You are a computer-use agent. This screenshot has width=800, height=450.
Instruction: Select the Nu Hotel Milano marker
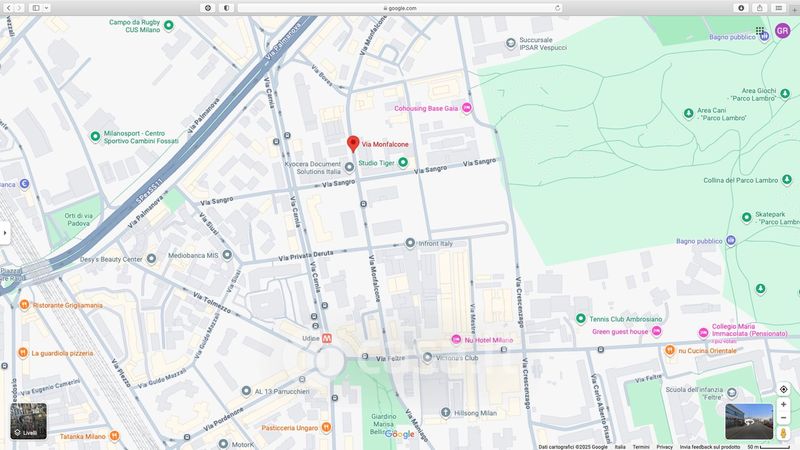pos(456,340)
